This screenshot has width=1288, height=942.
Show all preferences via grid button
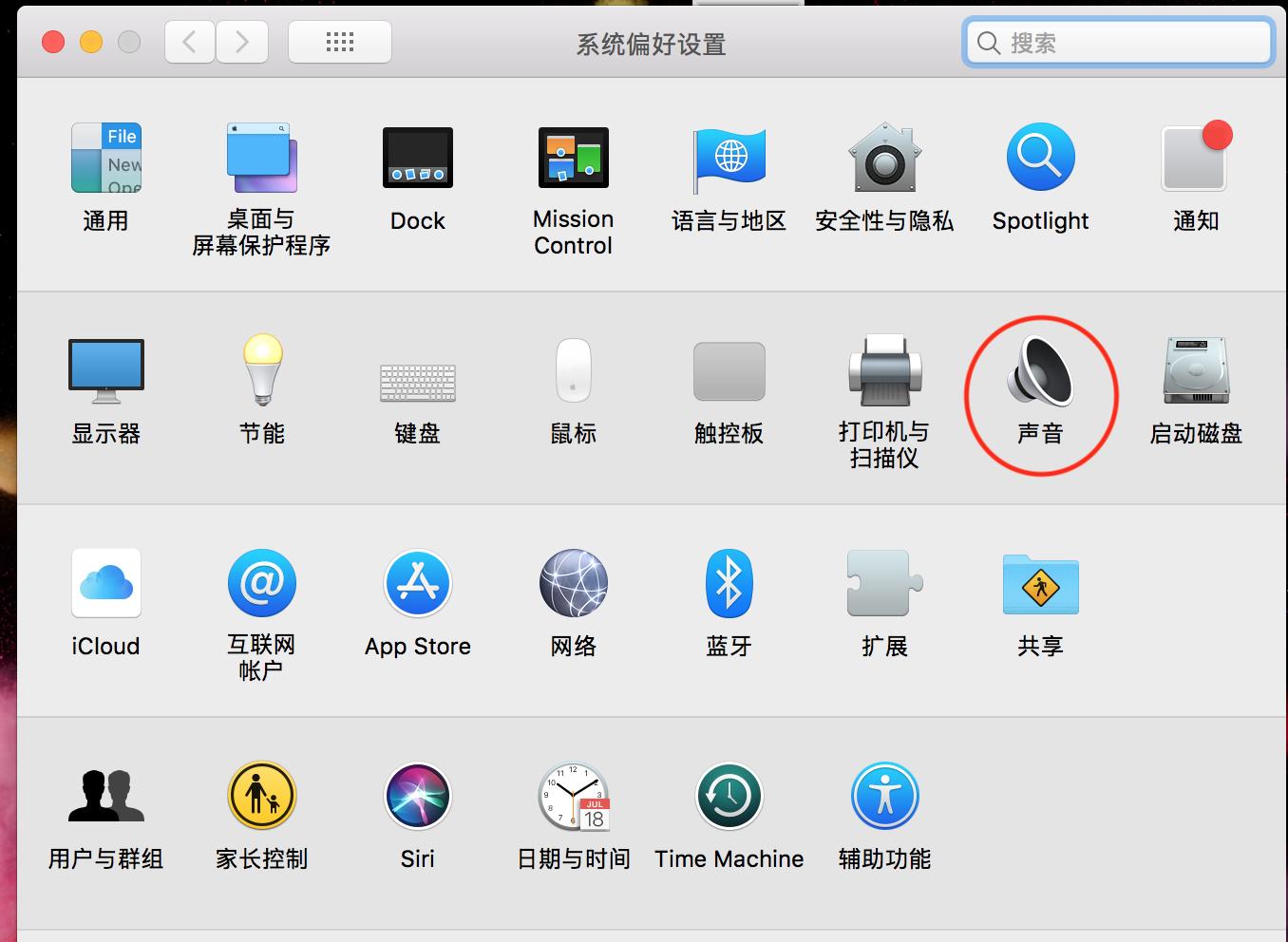(x=339, y=41)
